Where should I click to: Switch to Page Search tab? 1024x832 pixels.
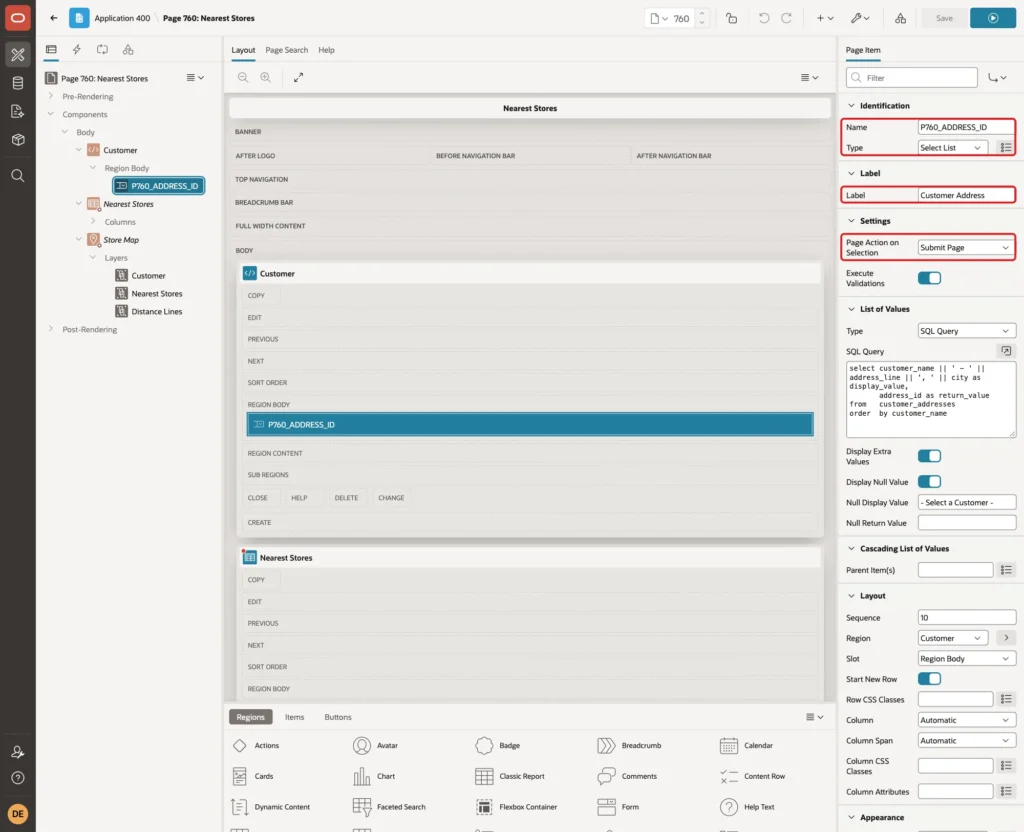(x=286, y=50)
